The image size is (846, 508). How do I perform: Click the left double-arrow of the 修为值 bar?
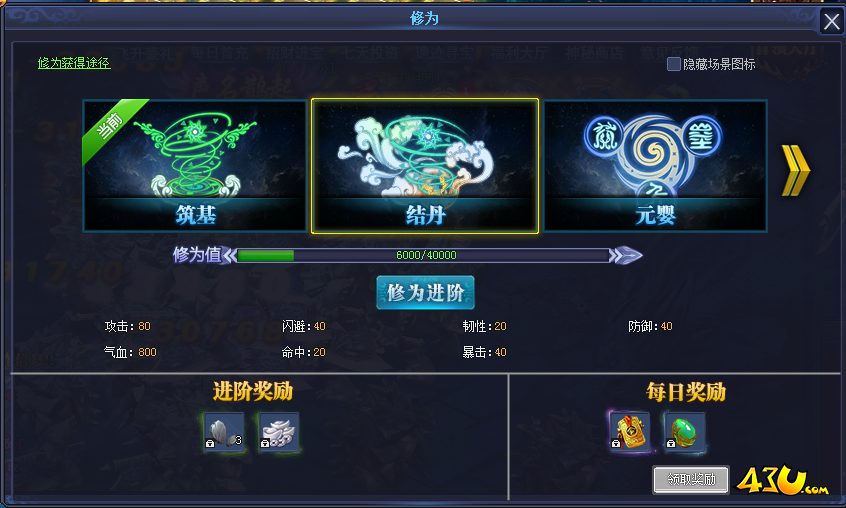click(x=229, y=255)
